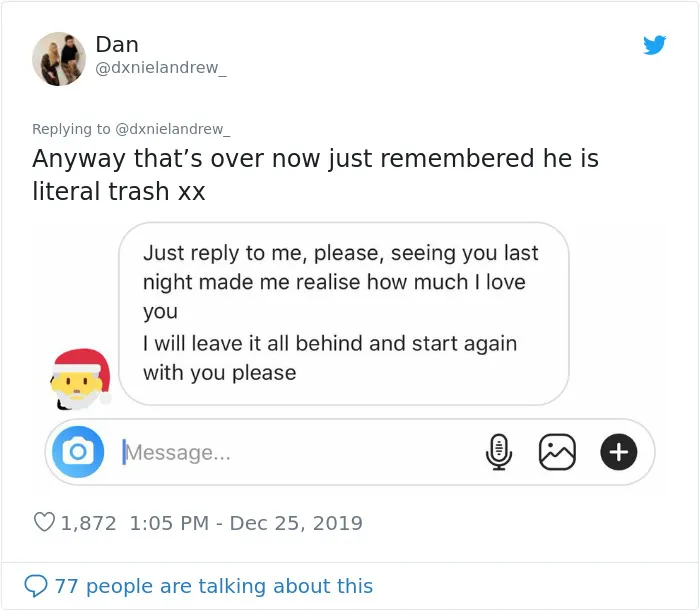Screen dimensions: 700x611
Task: Click the 1:05 PM - Dec 25, 2019 timestamp
Action: pyautogui.click(x=246, y=523)
